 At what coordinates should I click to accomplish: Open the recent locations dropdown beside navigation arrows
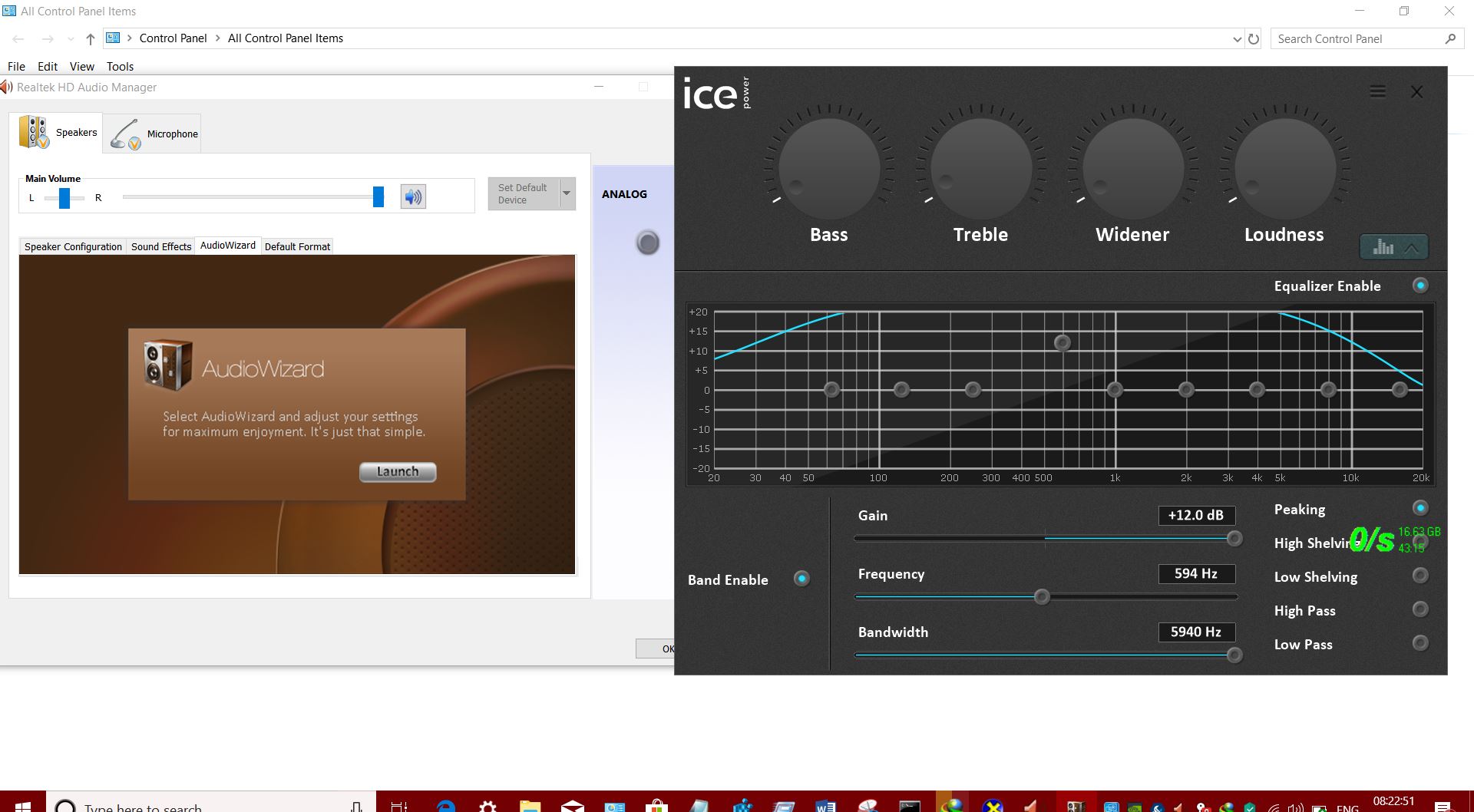coord(71,38)
